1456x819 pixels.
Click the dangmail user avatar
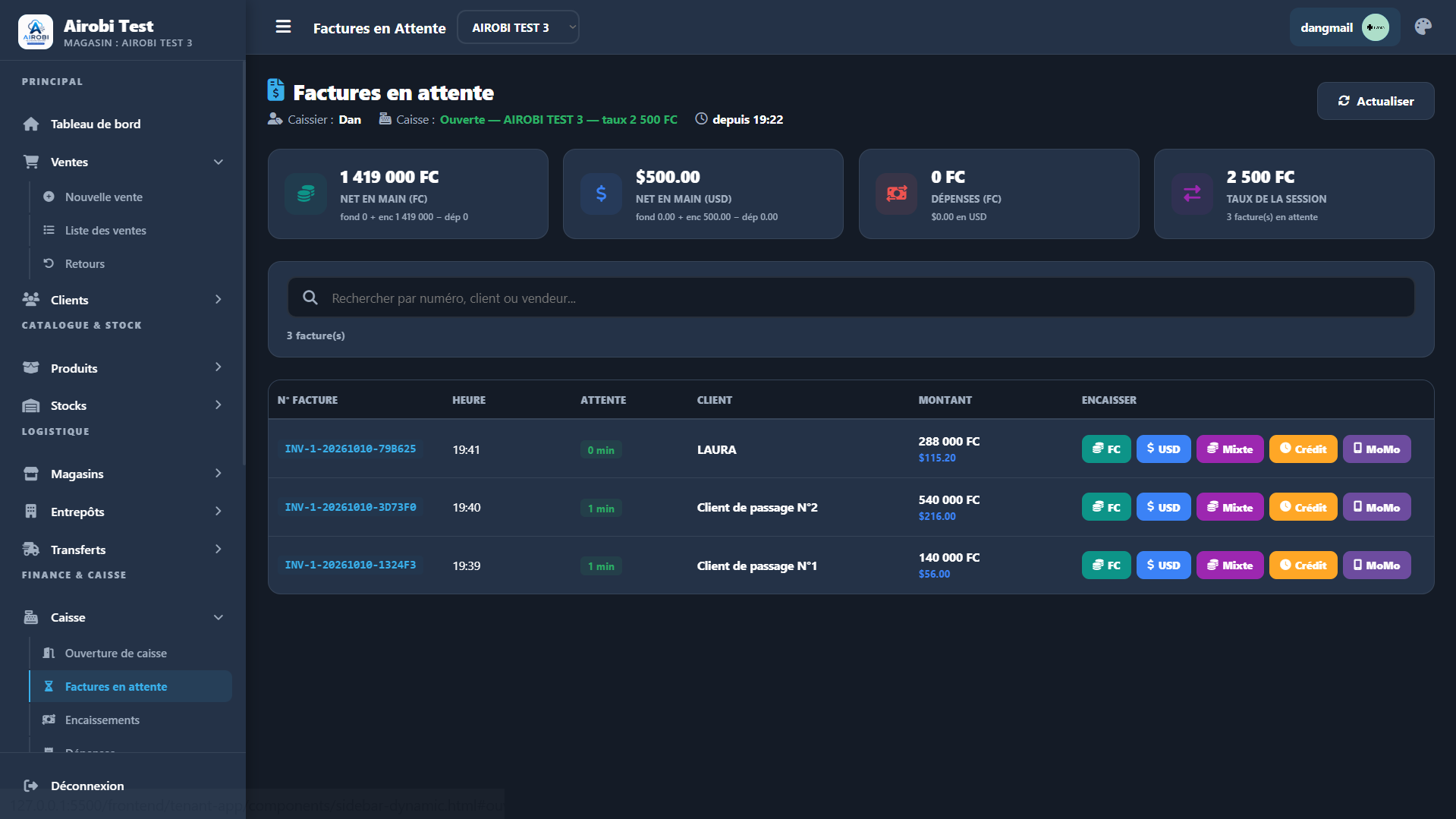pyautogui.click(x=1375, y=27)
